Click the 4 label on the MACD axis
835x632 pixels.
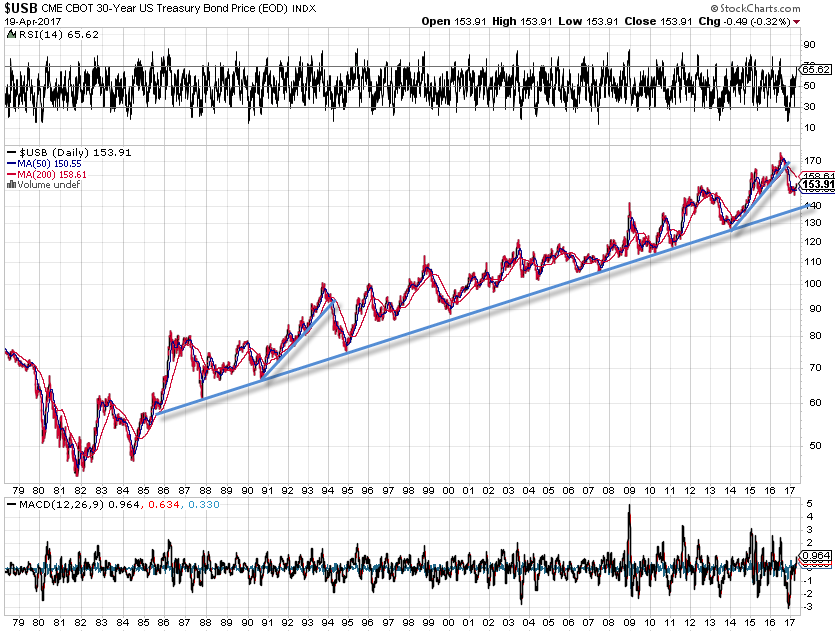pos(809,516)
